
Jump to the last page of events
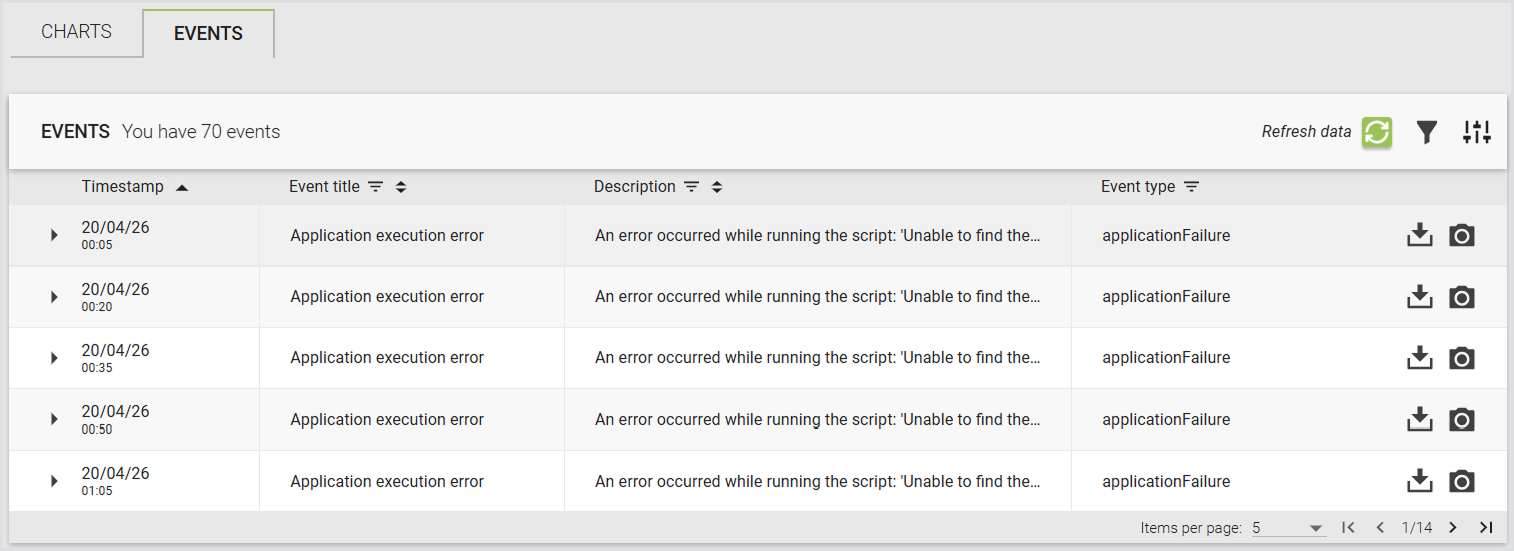[x=1486, y=527]
